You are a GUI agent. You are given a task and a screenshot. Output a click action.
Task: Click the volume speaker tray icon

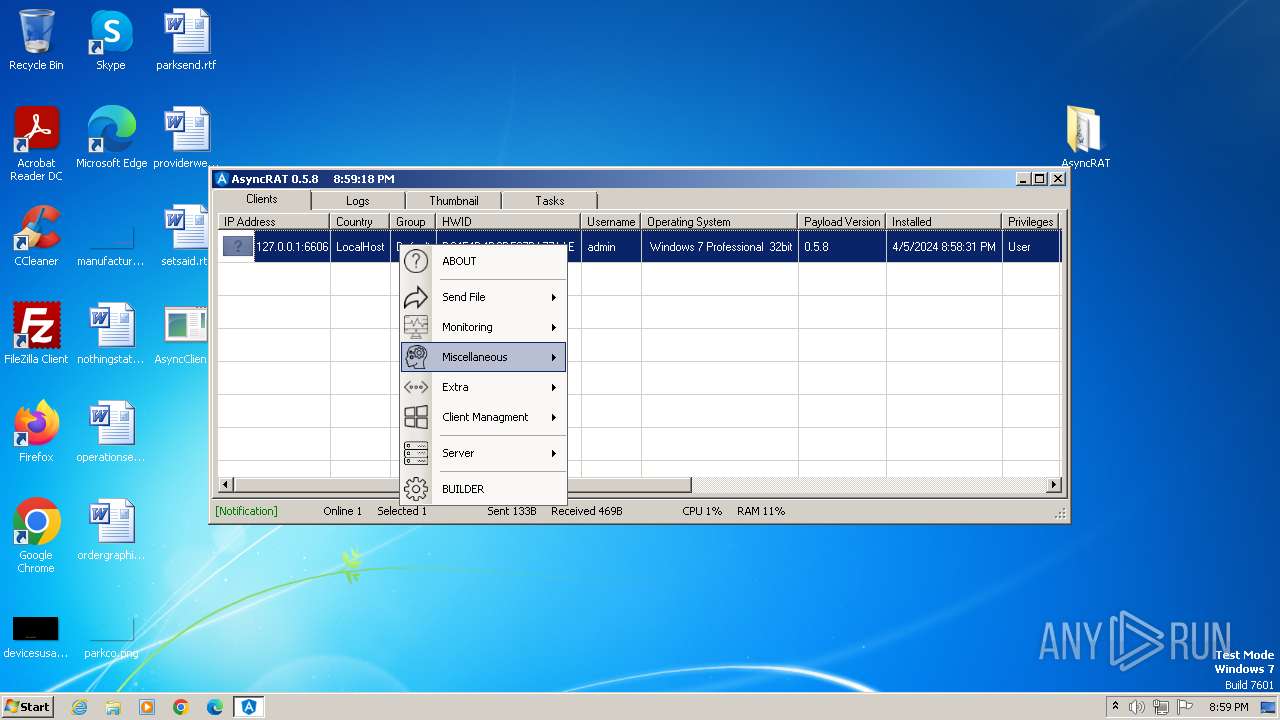1137,707
